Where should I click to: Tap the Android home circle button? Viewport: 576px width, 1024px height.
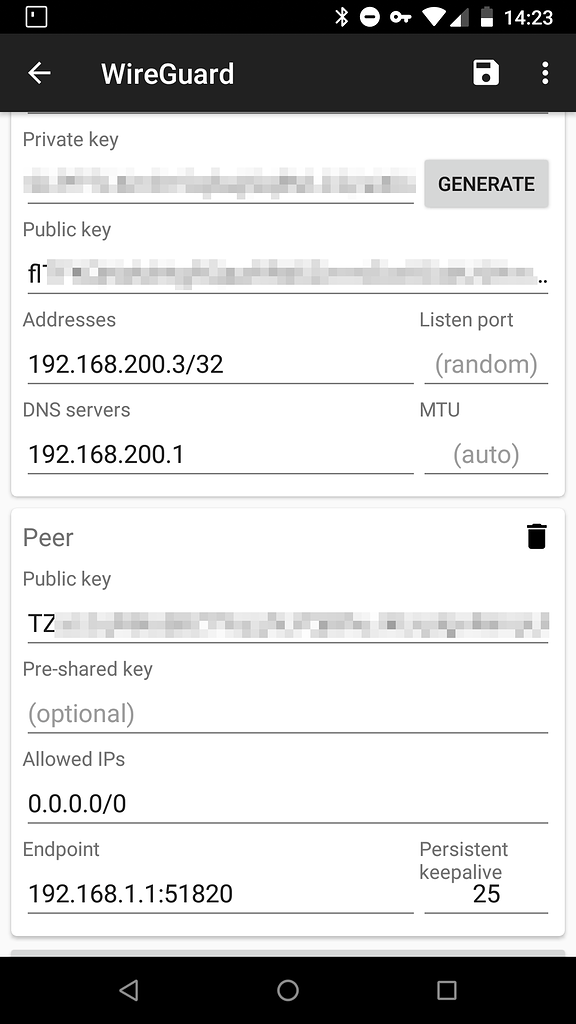pos(288,990)
